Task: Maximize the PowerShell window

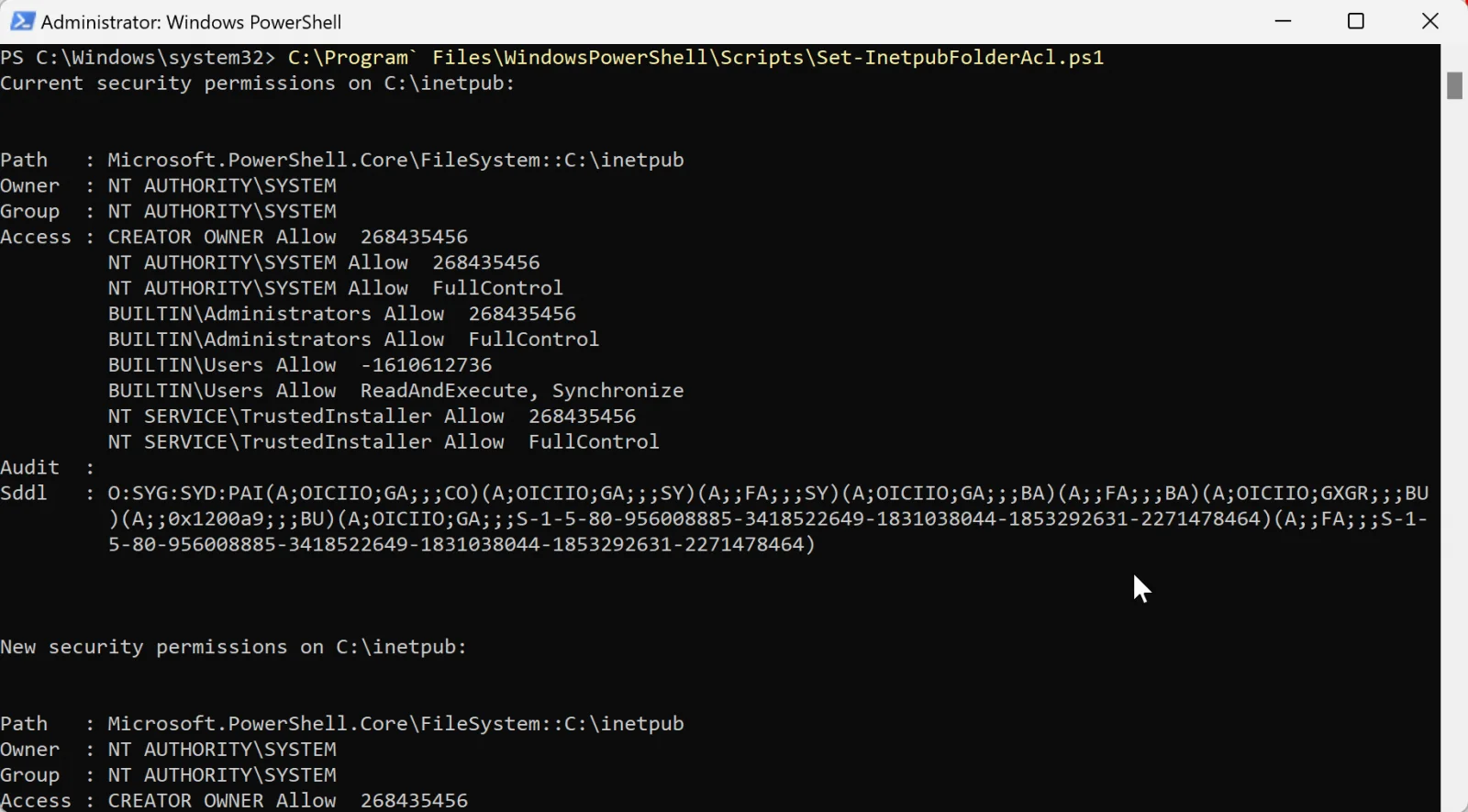Action: [1356, 21]
